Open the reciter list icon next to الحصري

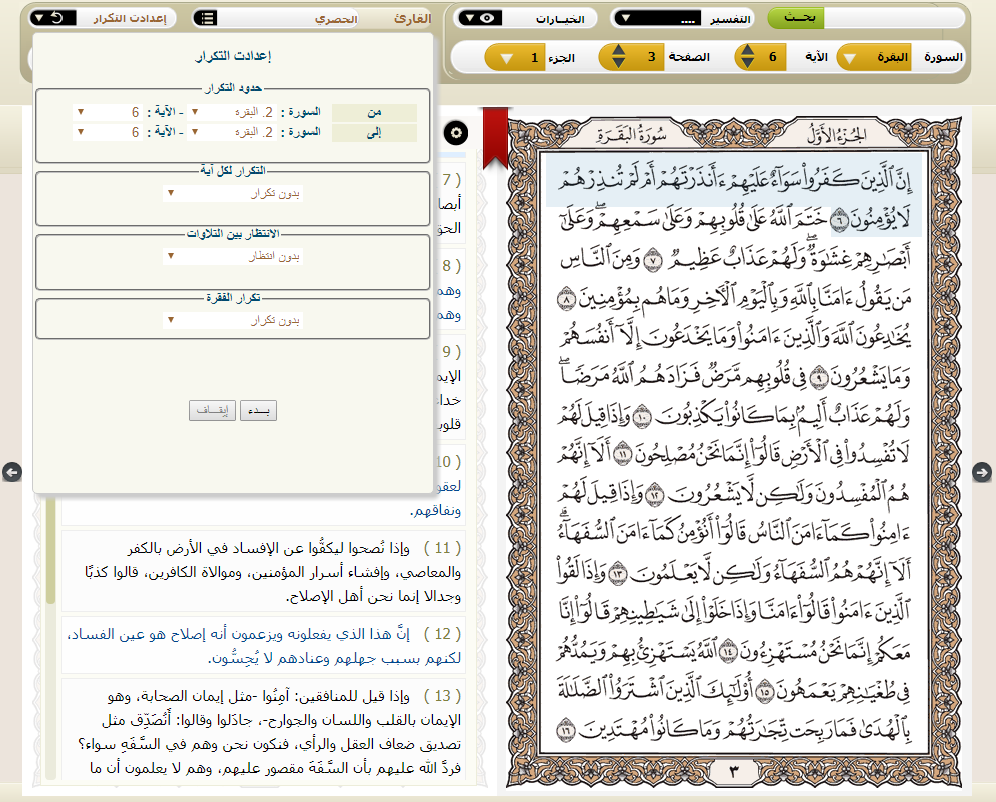point(205,18)
